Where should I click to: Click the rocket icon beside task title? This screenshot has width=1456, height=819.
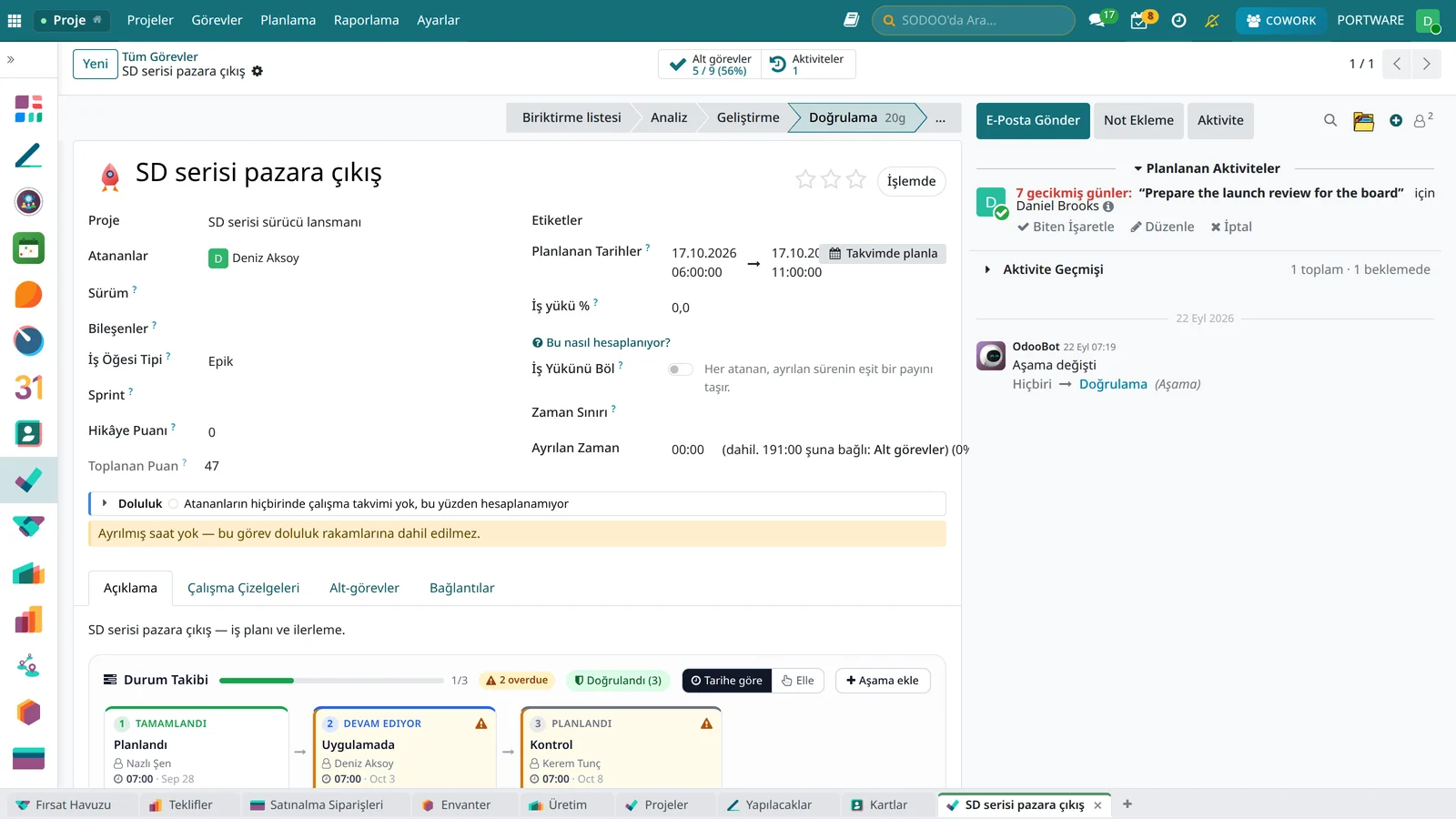point(110,176)
